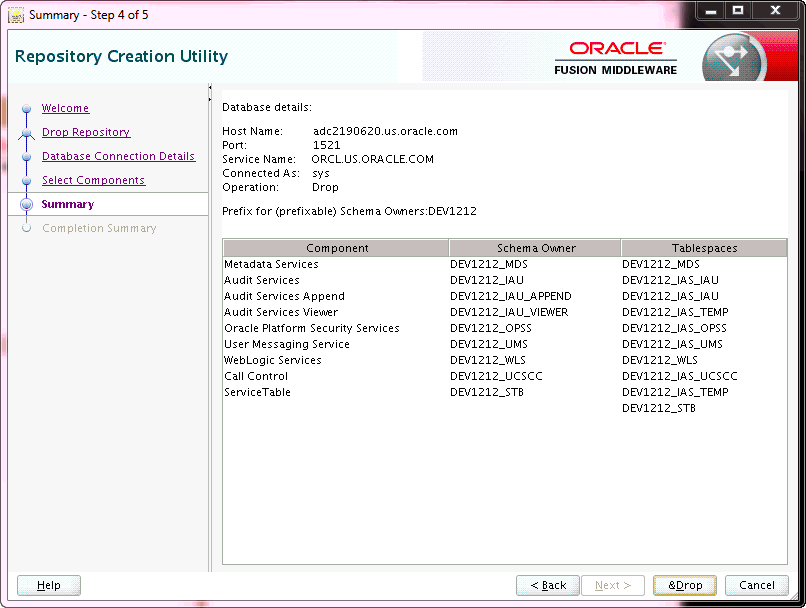The image size is (806, 608).
Task: Click the Tablespaces column header
Action: point(704,248)
